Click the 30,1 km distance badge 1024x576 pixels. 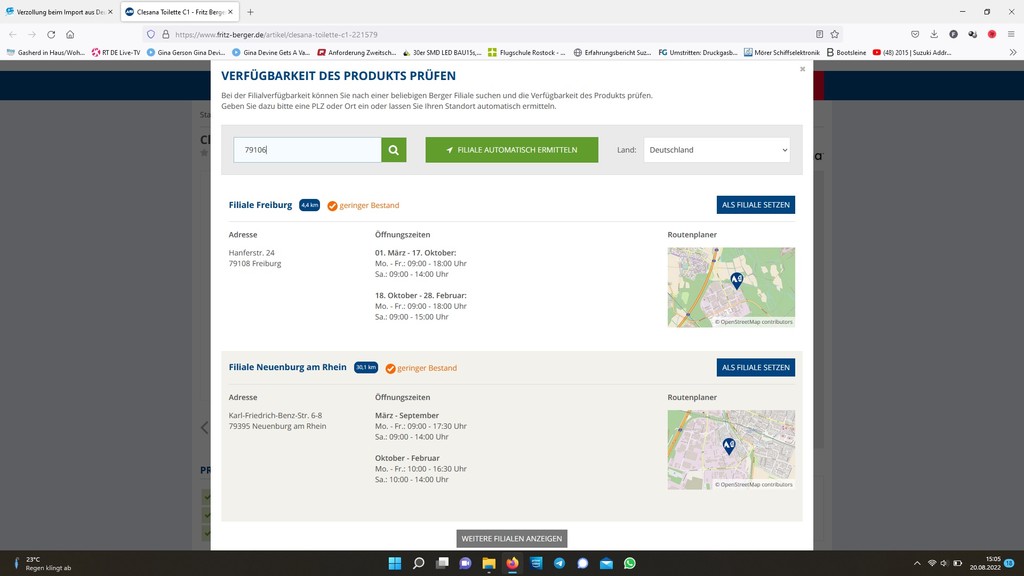(x=366, y=367)
